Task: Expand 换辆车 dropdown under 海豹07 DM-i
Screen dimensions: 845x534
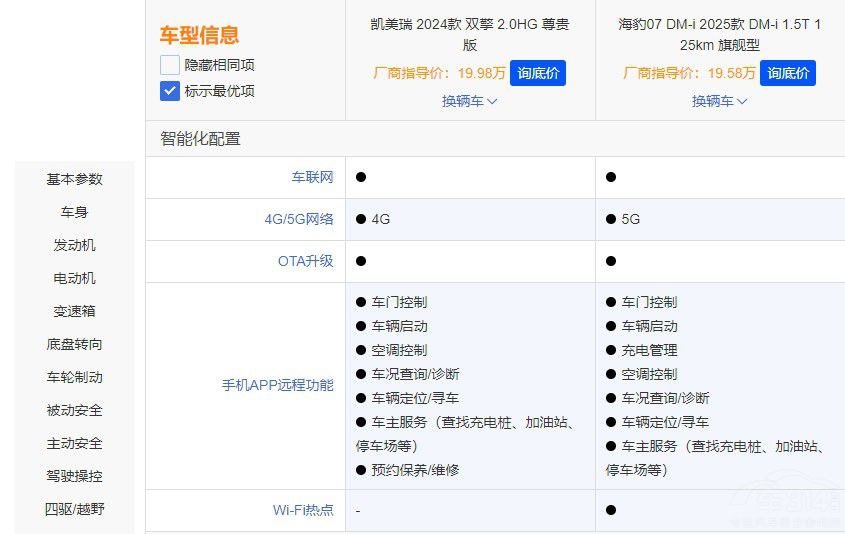Action: coord(719,101)
